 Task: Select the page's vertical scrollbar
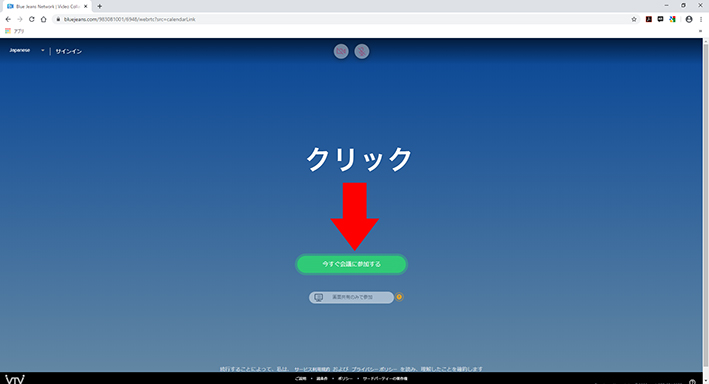coord(705,204)
